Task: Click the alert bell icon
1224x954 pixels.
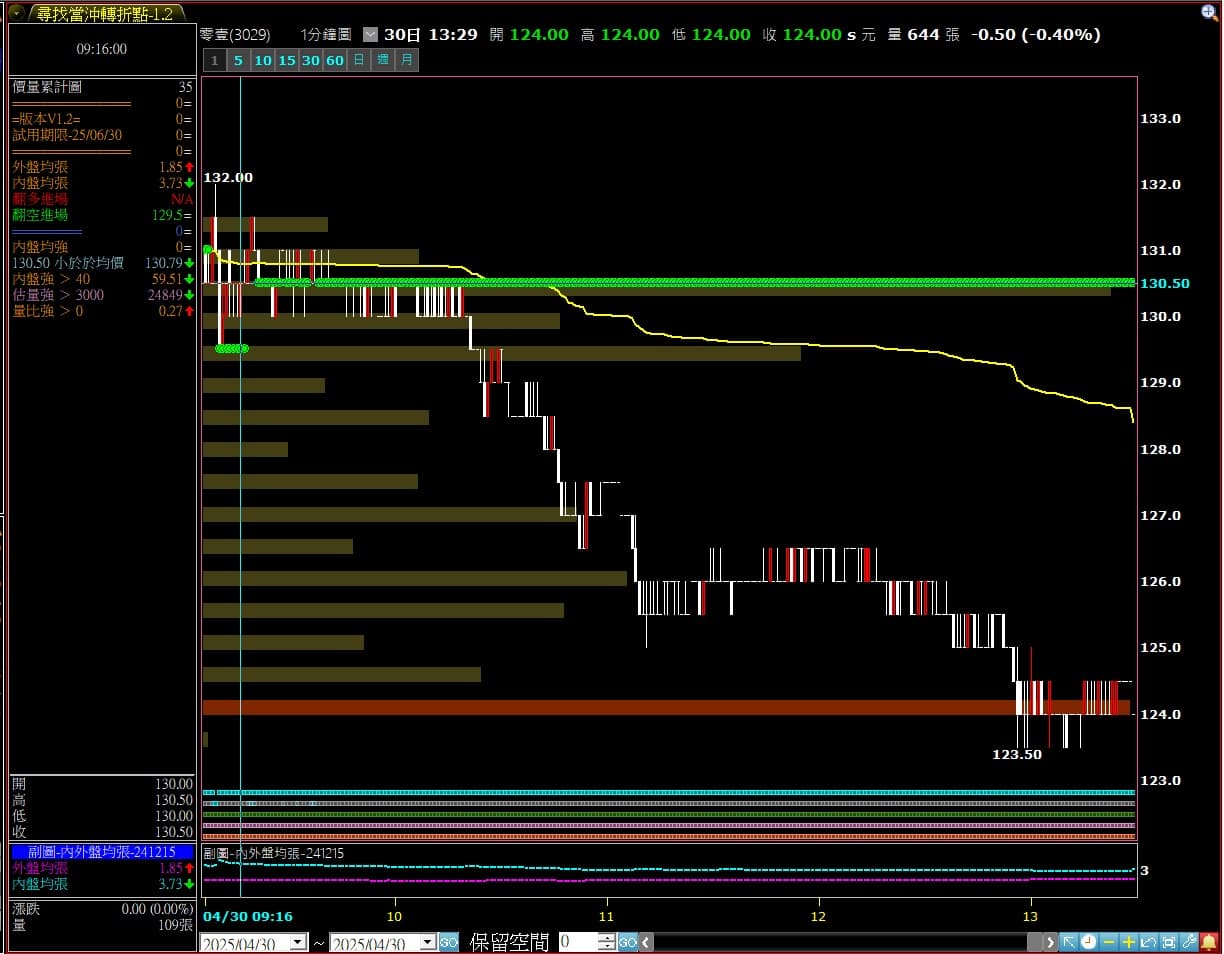Action: (x=1209, y=942)
